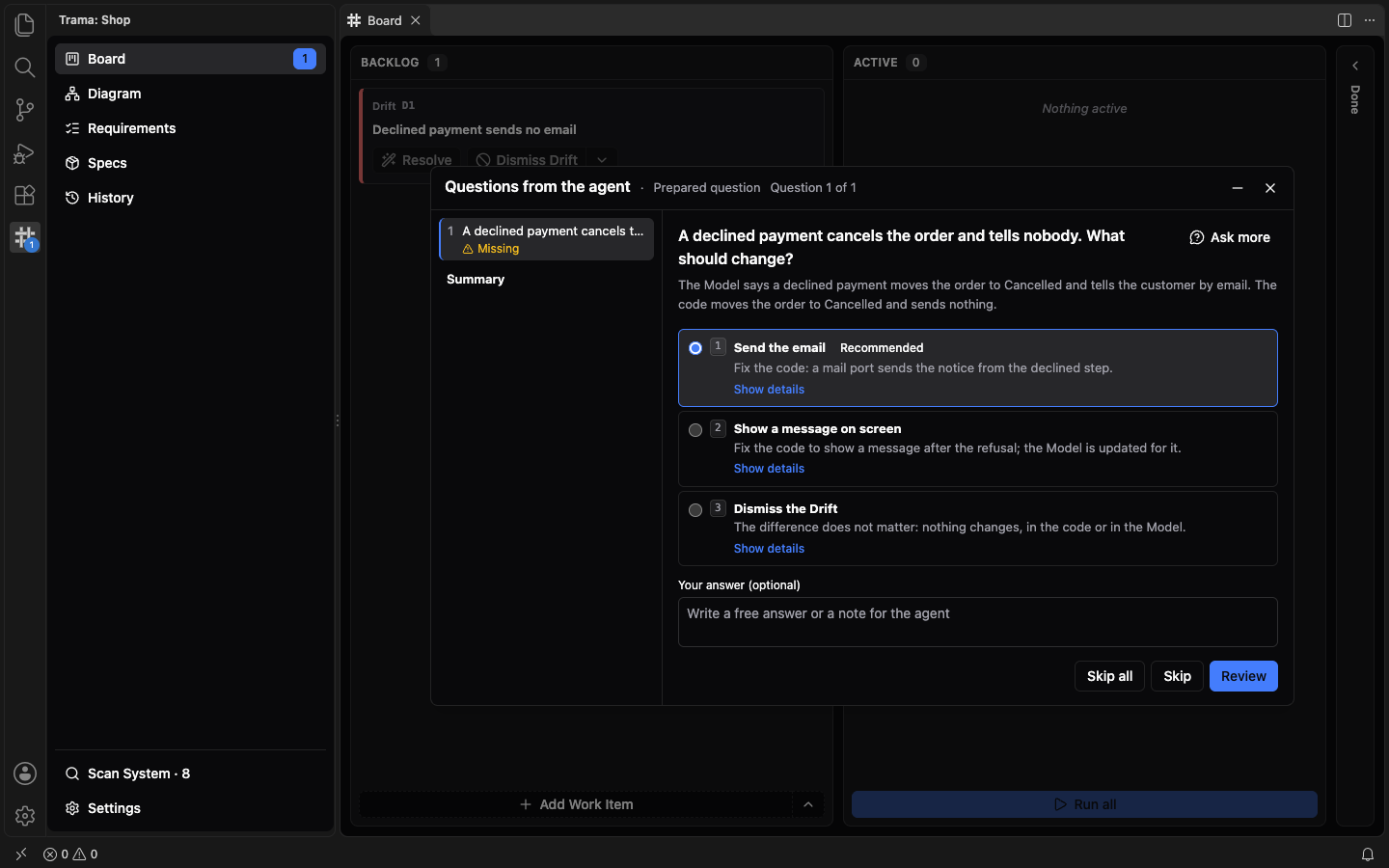The height and width of the screenshot is (868, 1389).
Task: Click the Board badge count 1
Action: [x=305, y=59]
